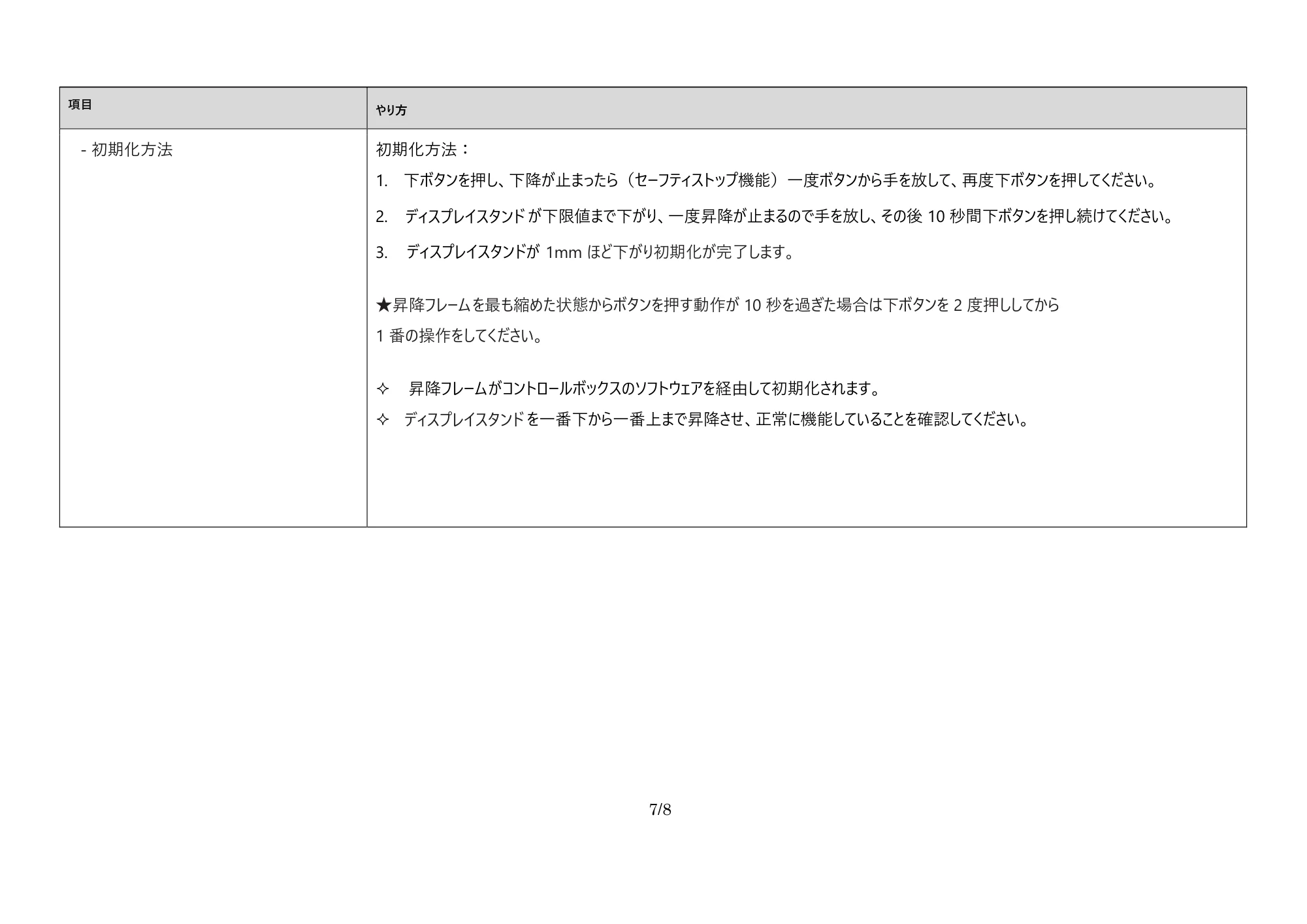Image resolution: width=1307 pixels, height=924 pixels.
Task: Click the bullet about コントロールボックスのソフトウェア
Action: pos(629,389)
